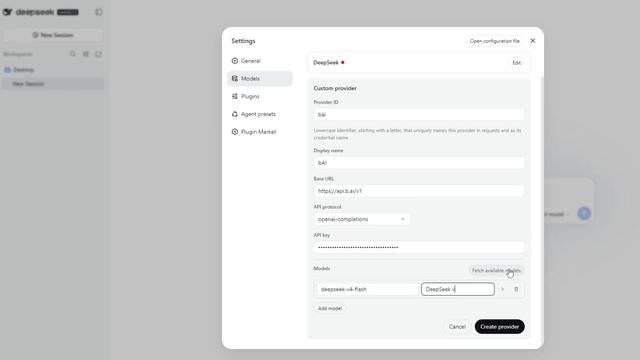
Task: Click Add model button
Action: (330, 308)
